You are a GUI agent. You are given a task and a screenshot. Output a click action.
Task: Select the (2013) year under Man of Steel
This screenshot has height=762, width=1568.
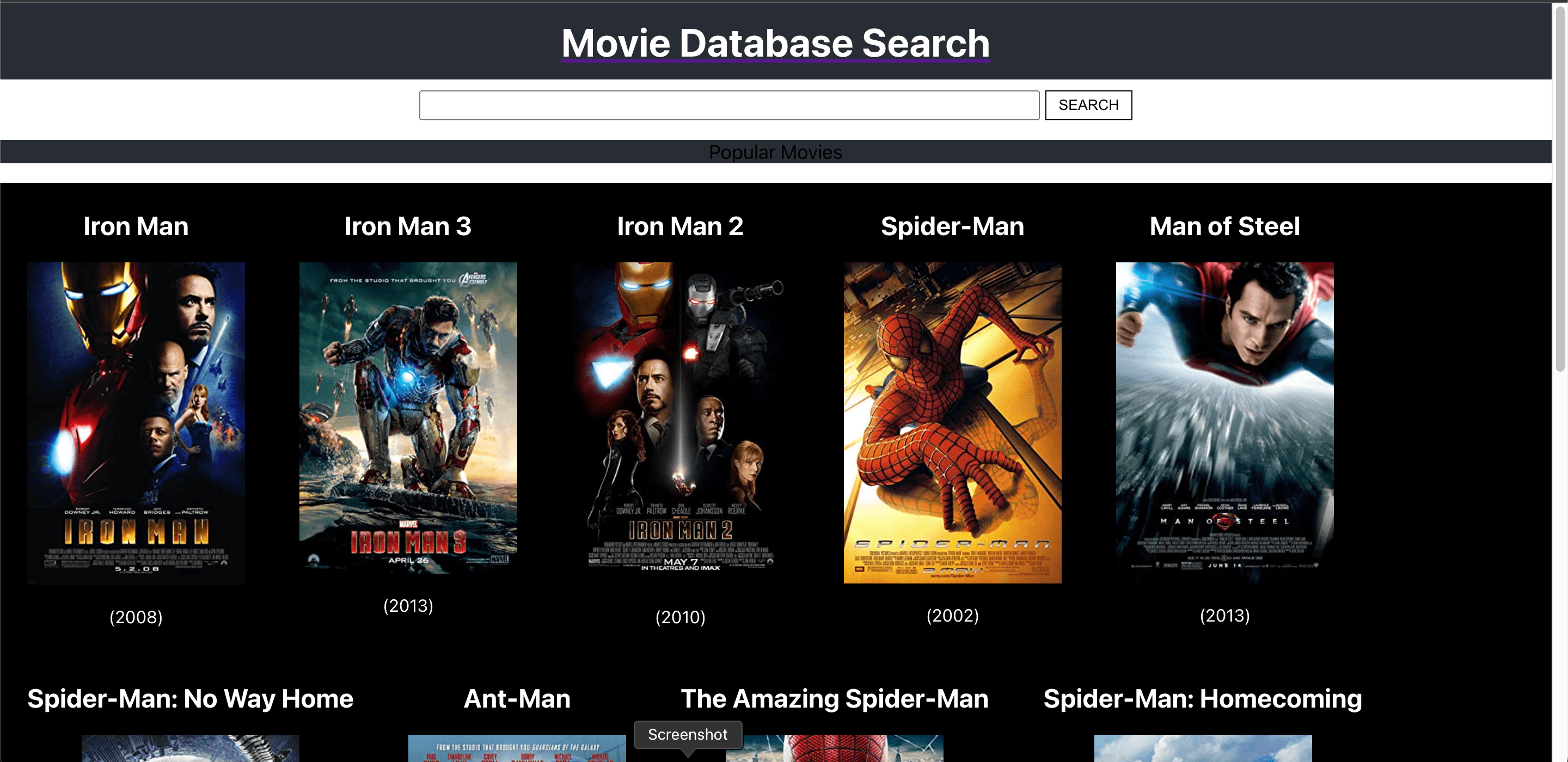tap(1224, 616)
